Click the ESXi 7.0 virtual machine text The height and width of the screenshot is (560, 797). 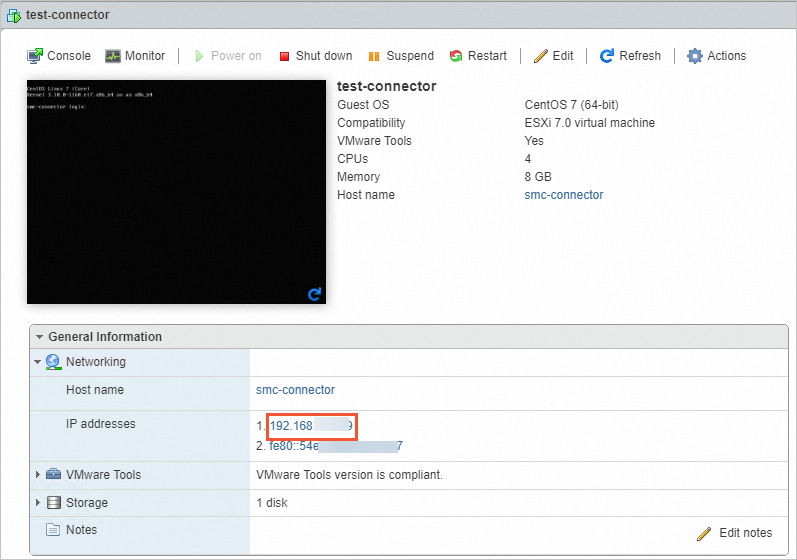[590, 123]
